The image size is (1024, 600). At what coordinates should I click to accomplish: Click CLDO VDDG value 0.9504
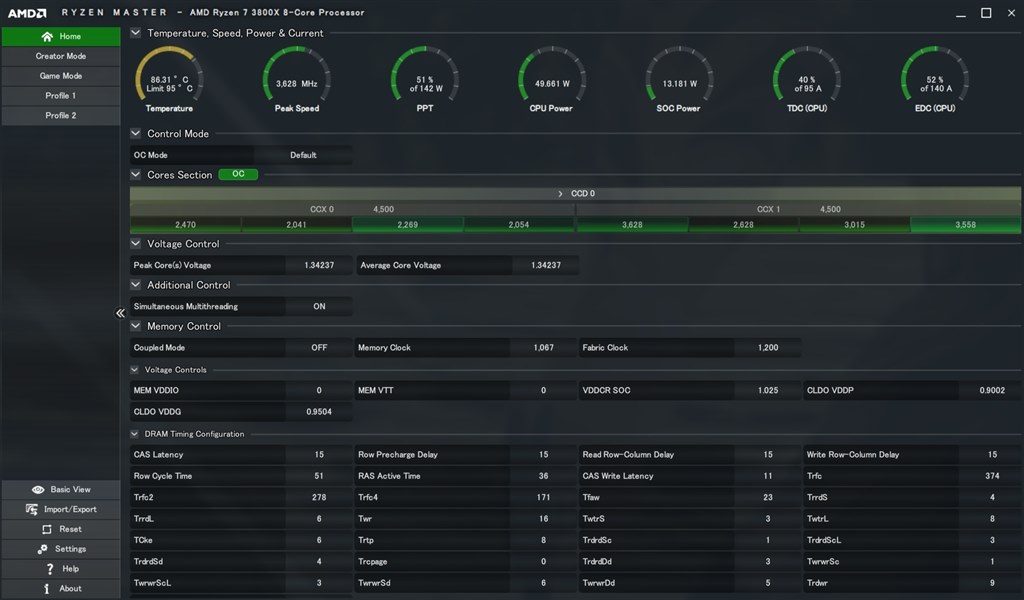(x=319, y=412)
